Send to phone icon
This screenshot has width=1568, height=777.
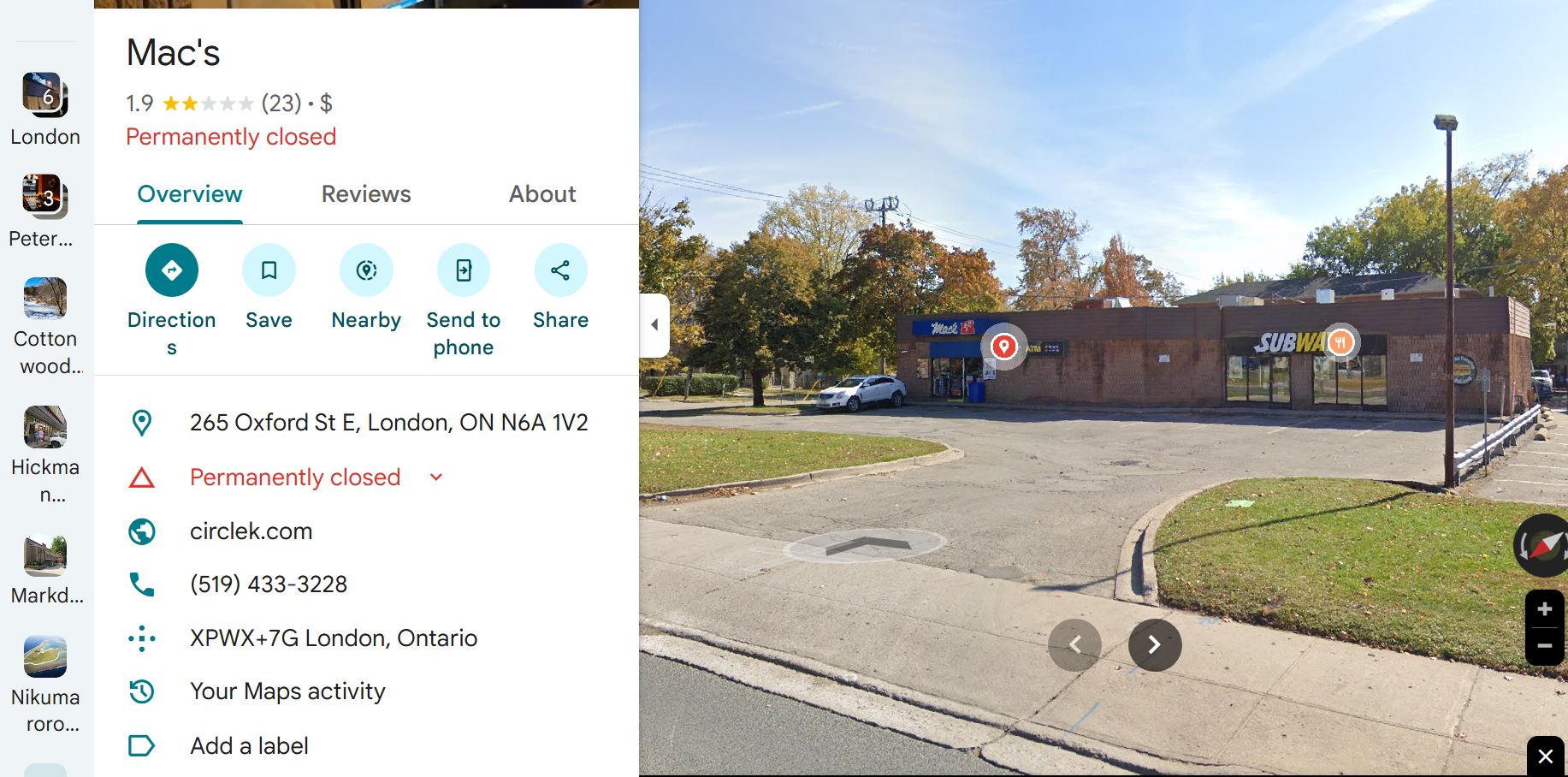(463, 270)
